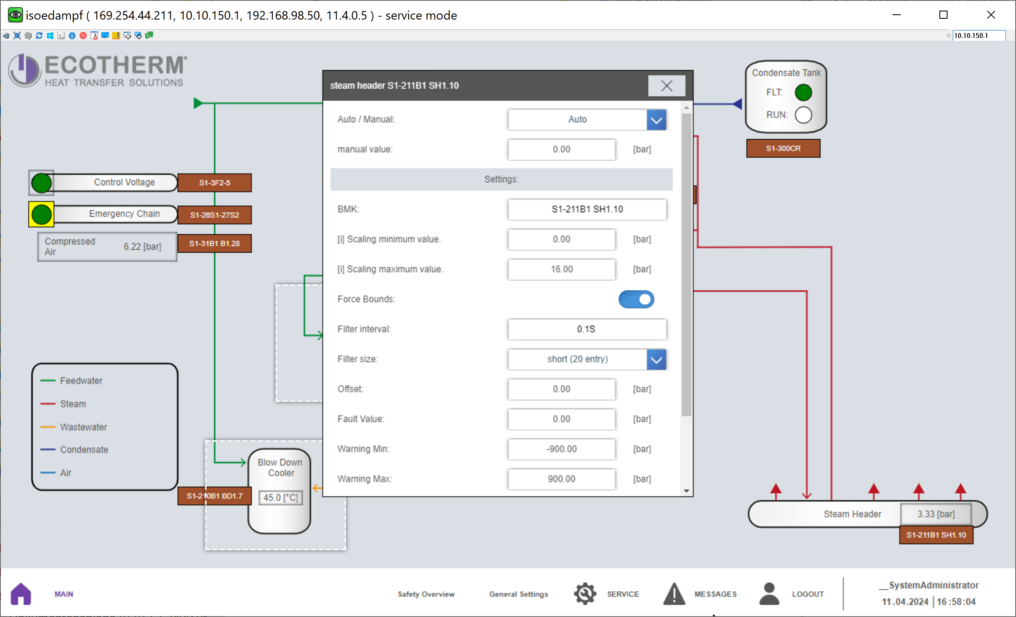The width and height of the screenshot is (1016, 617).
Task: Click the Windows start key icon in toolbar
Action: pyautogui.click(x=50, y=36)
